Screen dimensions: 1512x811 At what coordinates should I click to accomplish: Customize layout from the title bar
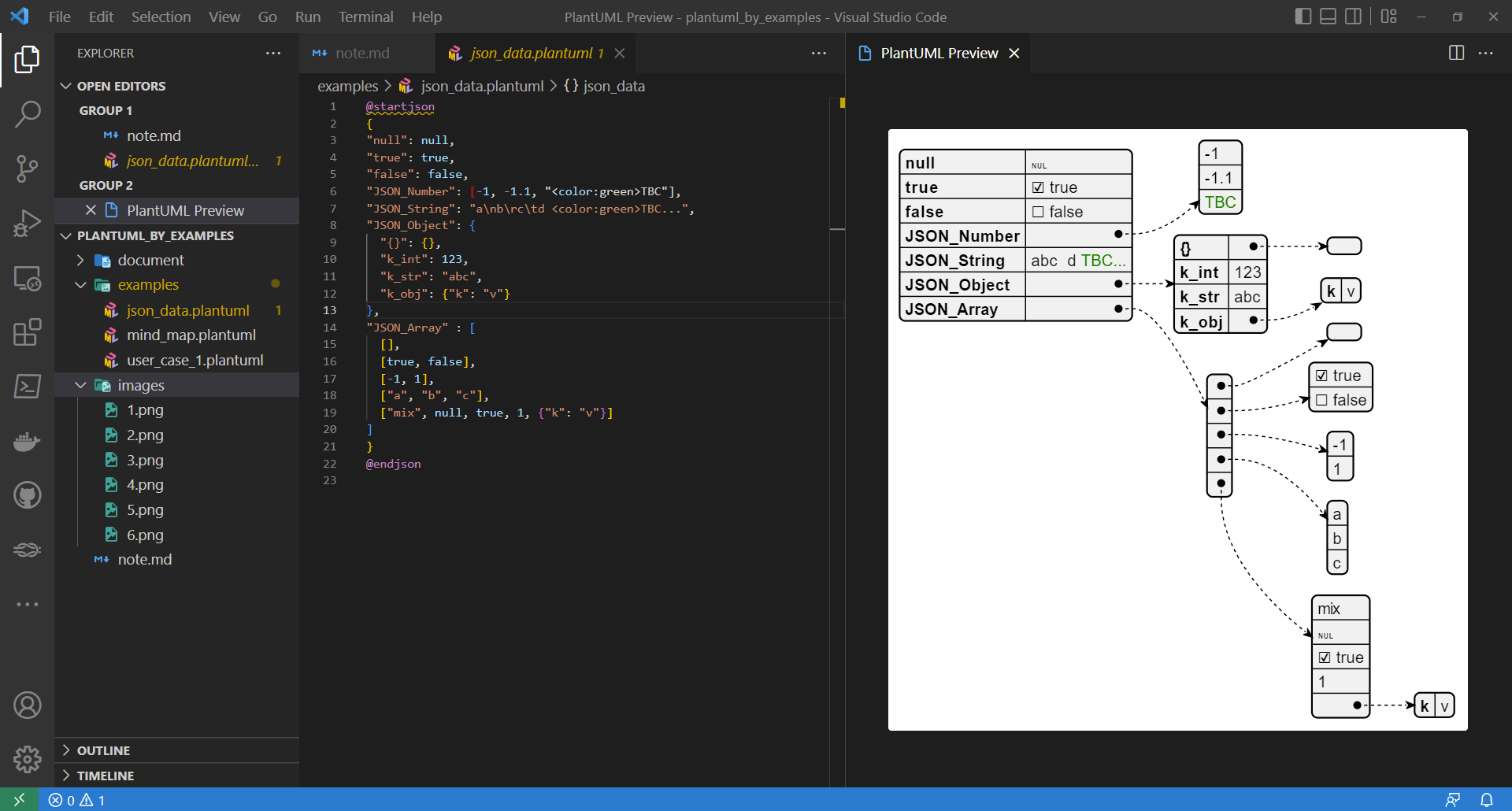1388,17
